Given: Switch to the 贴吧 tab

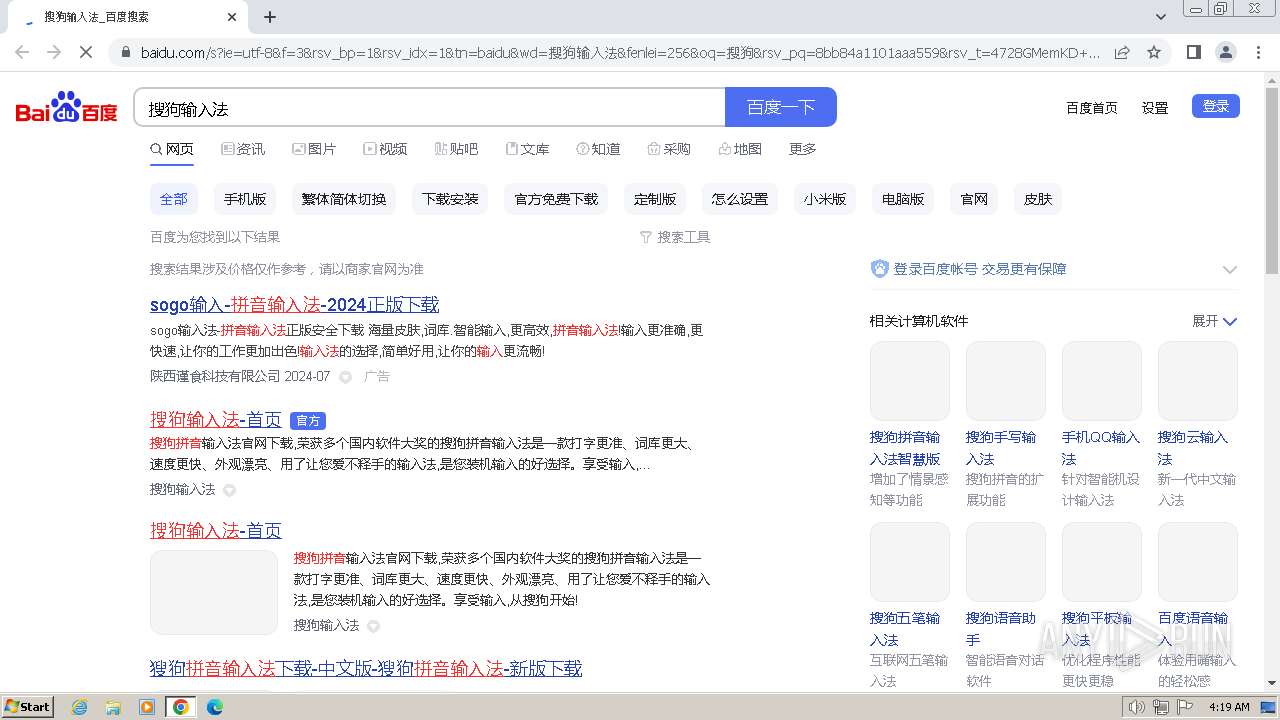Looking at the screenshot, I should (456, 149).
